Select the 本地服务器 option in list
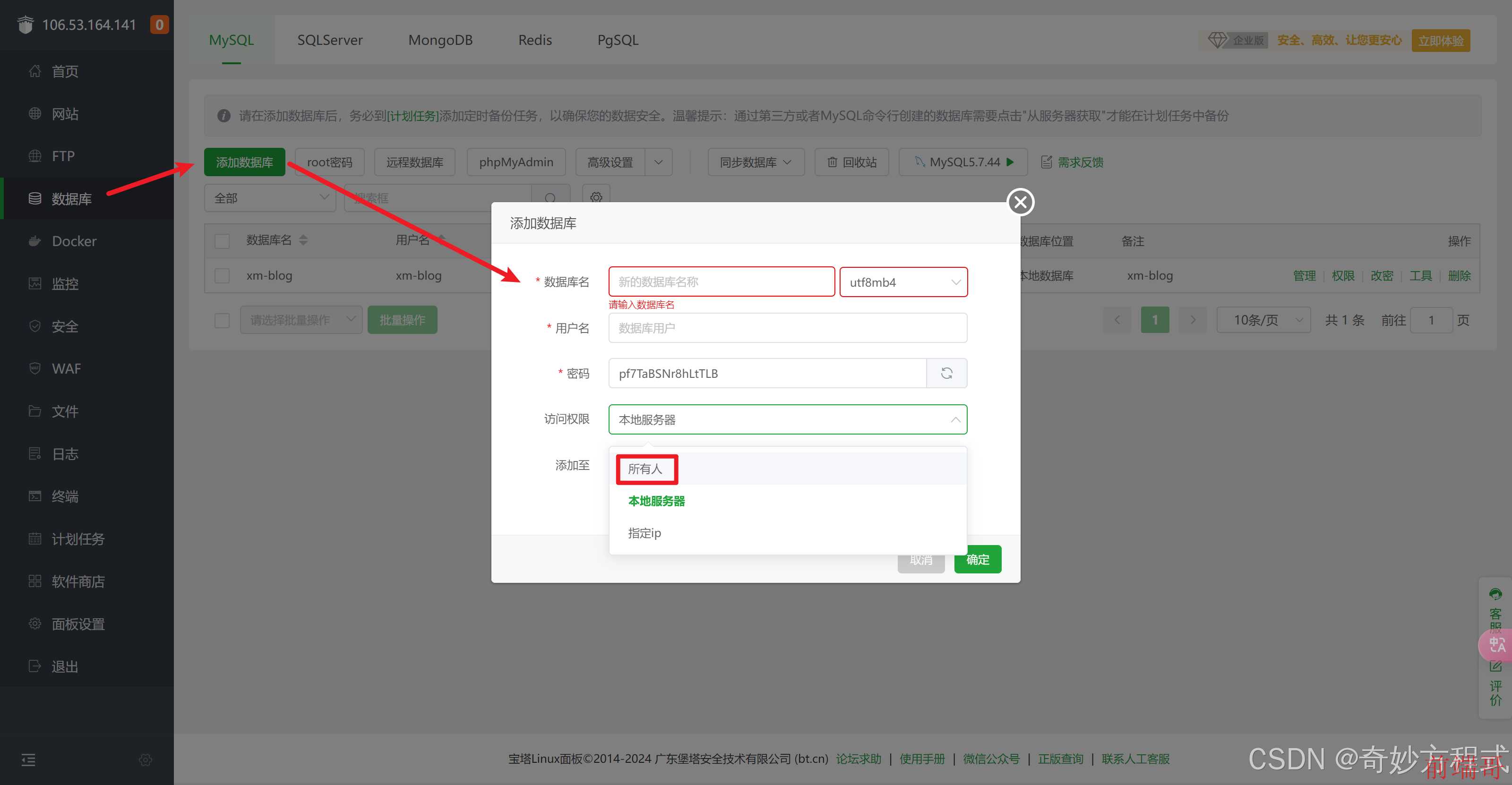 pos(788,501)
